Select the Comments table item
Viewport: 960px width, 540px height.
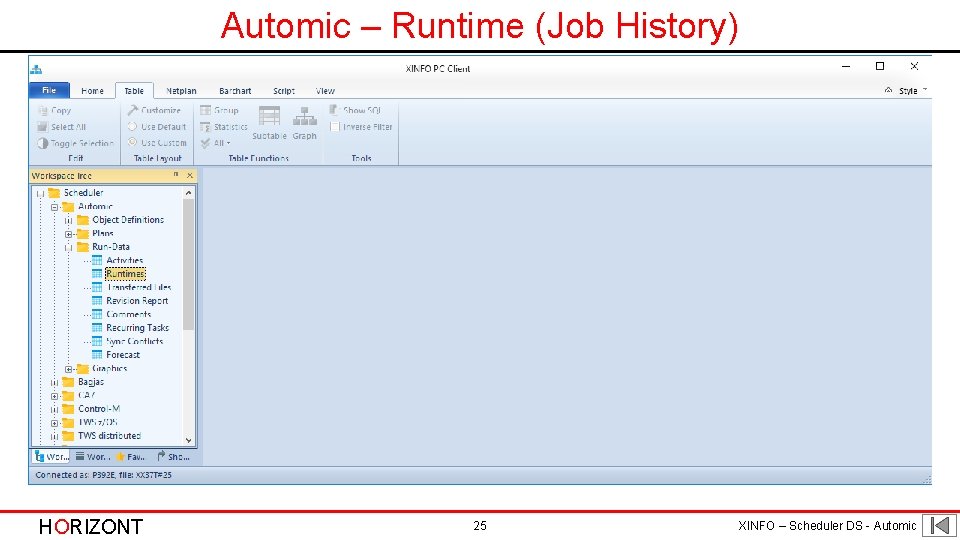tap(129, 314)
